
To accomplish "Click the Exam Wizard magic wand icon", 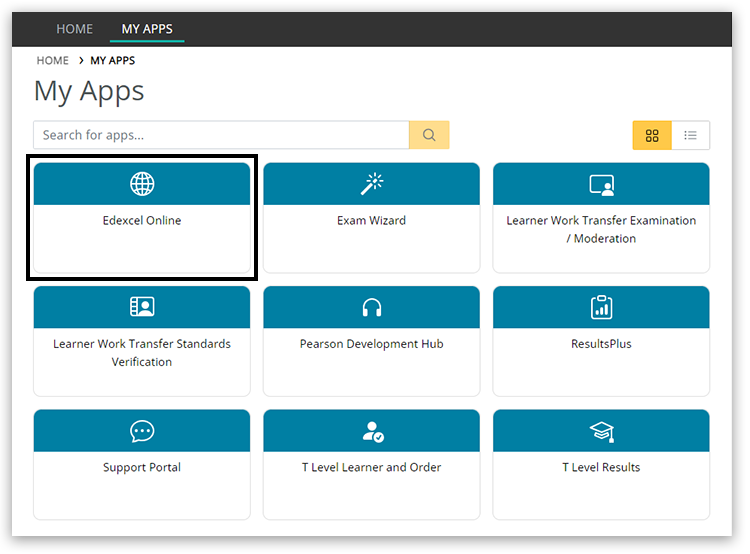I will [372, 184].
